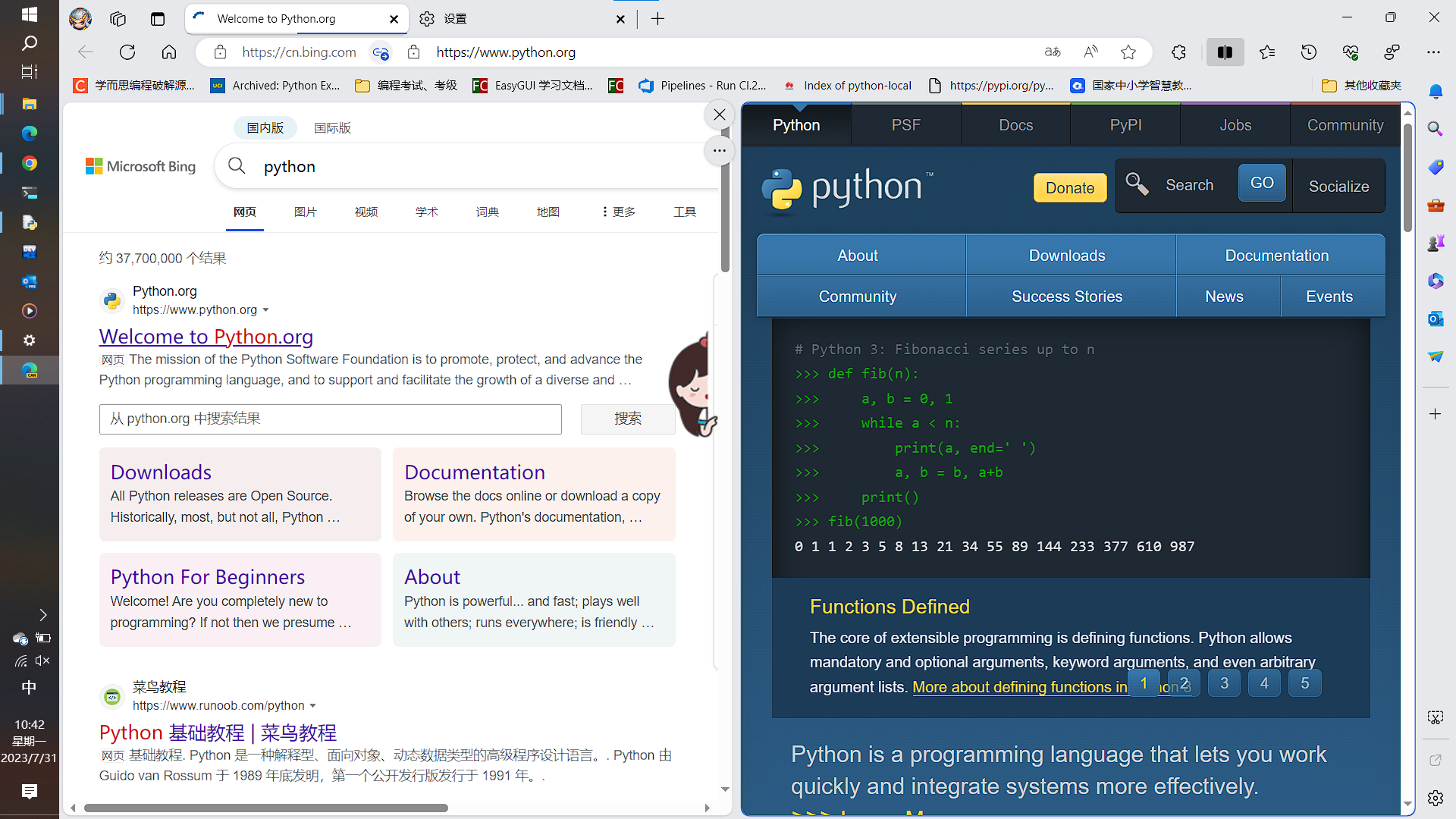The width and height of the screenshot is (1456, 819).
Task: Open the workspaces icon
Action: point(118,19)
